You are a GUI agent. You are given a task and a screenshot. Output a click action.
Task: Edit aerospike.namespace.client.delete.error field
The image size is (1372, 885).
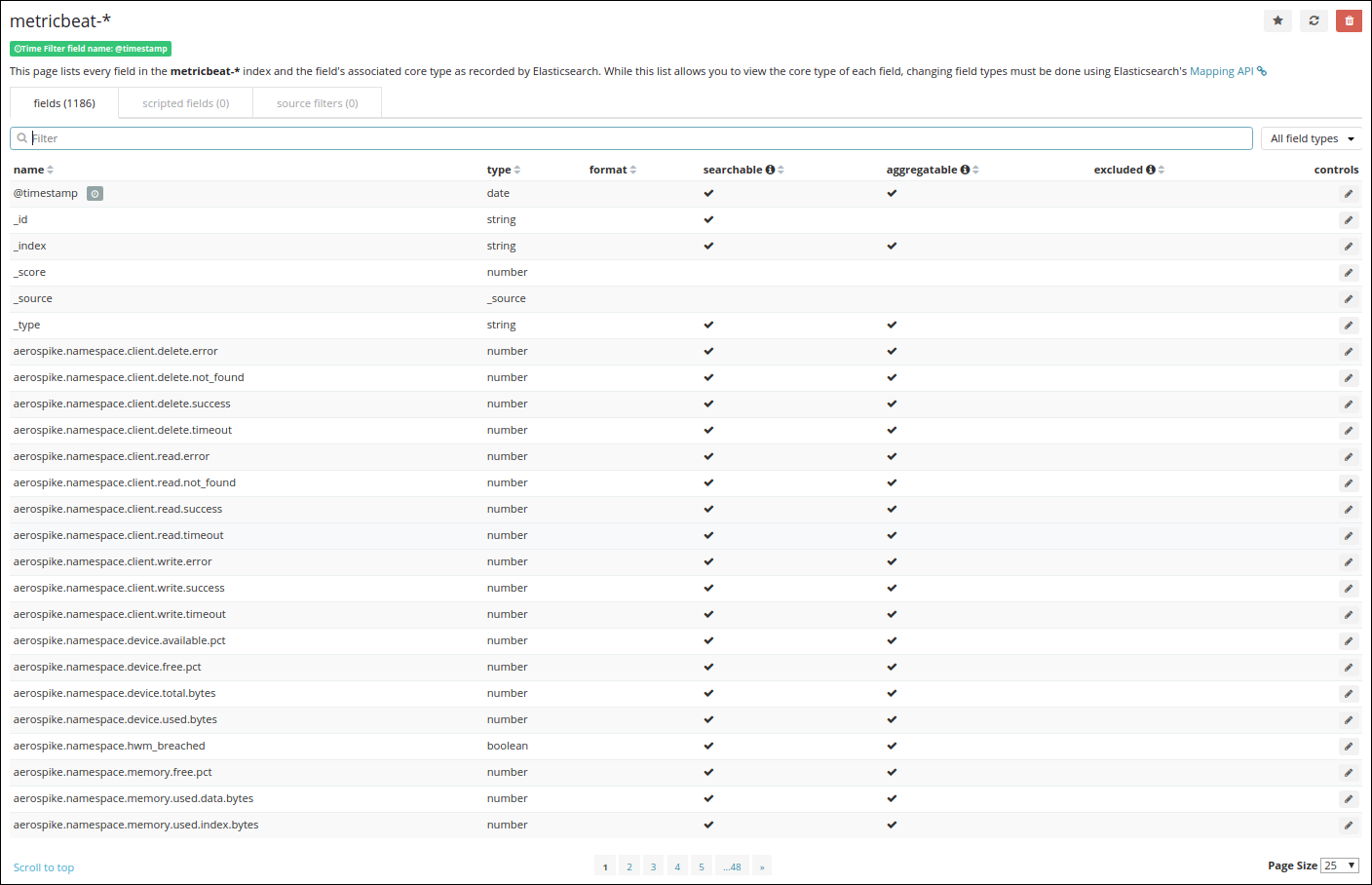[1349, 352]
